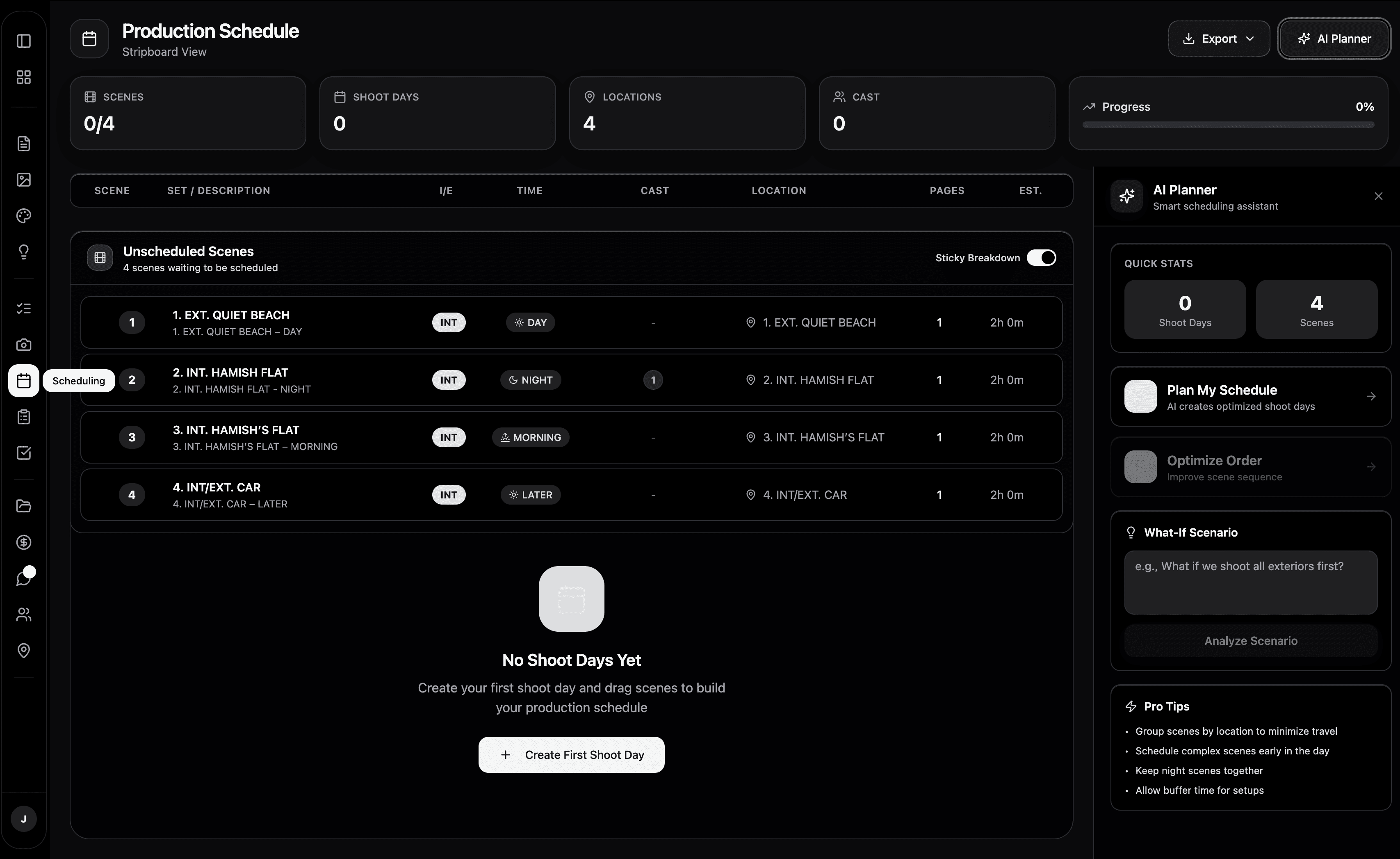Close the AI Planner panel
1400x859 pixels.
(x=1378, y=196)
